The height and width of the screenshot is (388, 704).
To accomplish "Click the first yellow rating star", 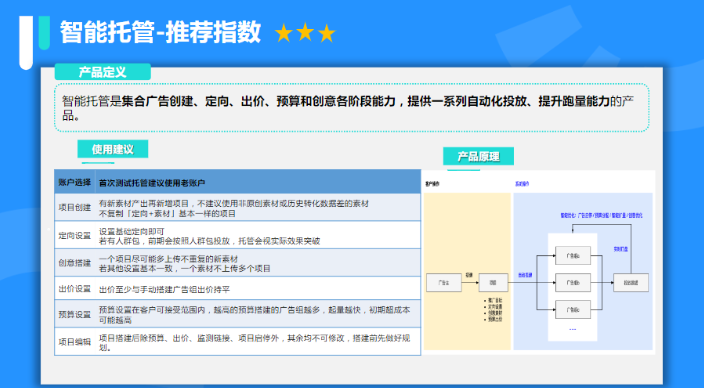I will coord(283,34).
